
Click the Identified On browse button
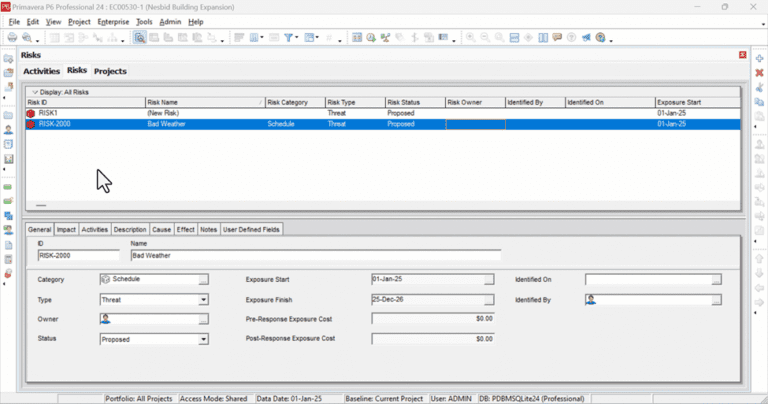716,279
